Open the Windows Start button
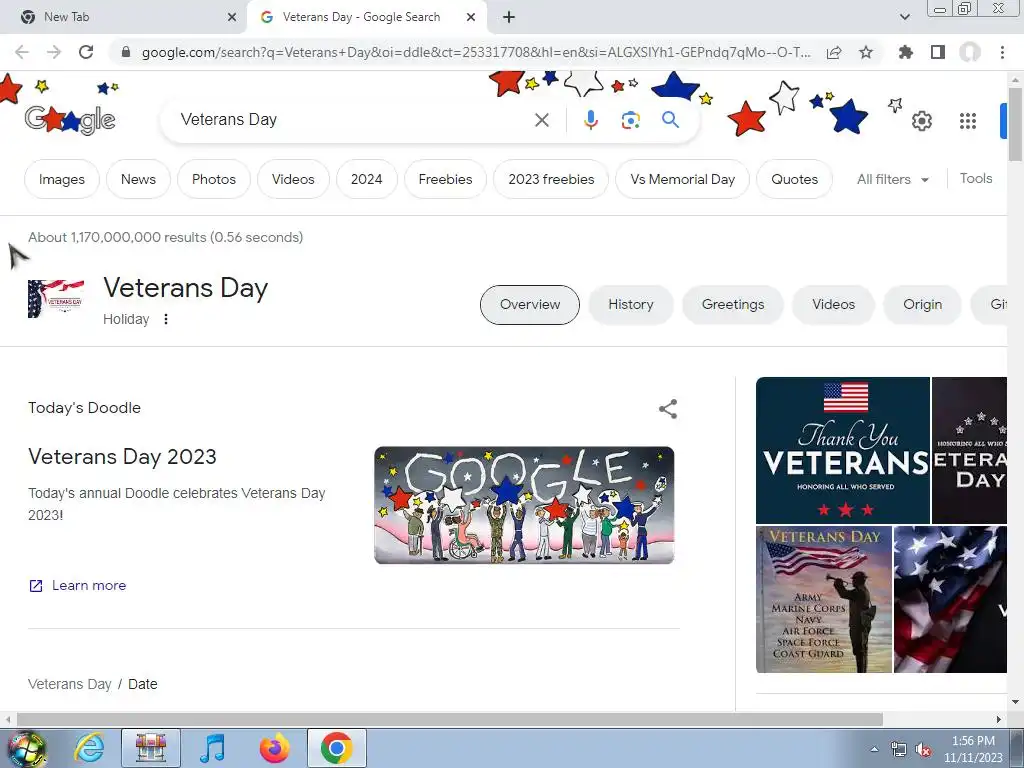The image size is (1024, 768). tap(26, 748)
